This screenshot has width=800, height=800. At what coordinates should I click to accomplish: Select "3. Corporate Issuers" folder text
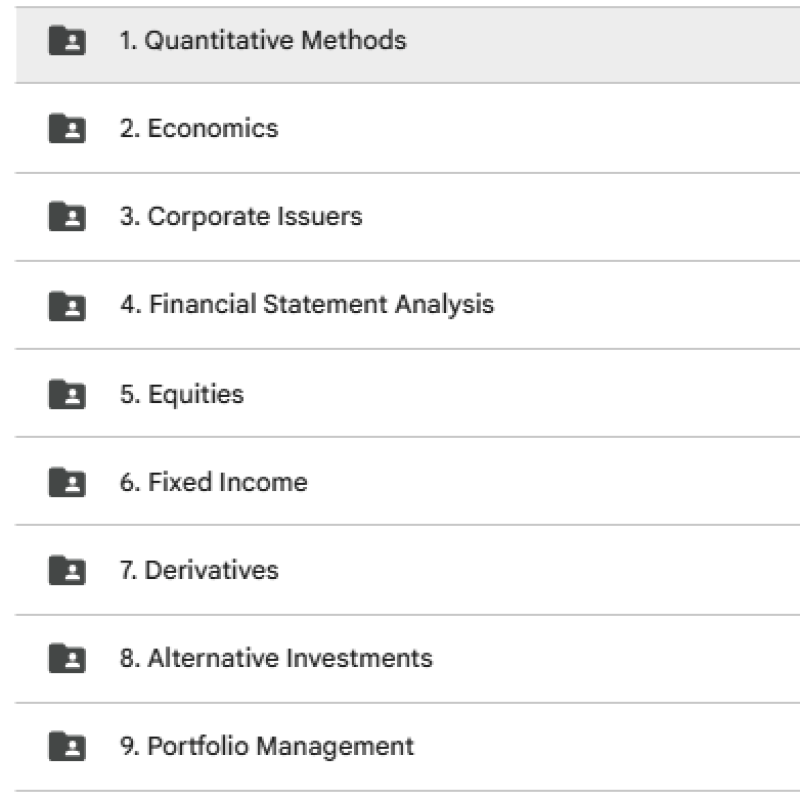[241, 216]
